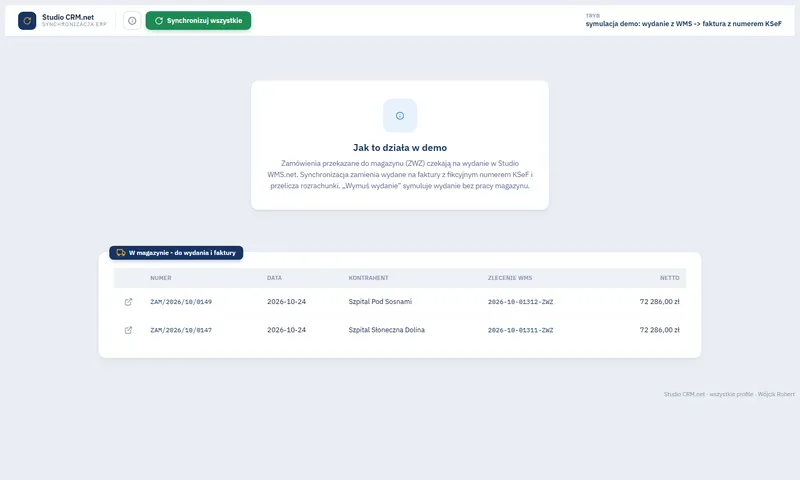Open the info button in header
Screen dimensions: 800x480
[132, 21]
